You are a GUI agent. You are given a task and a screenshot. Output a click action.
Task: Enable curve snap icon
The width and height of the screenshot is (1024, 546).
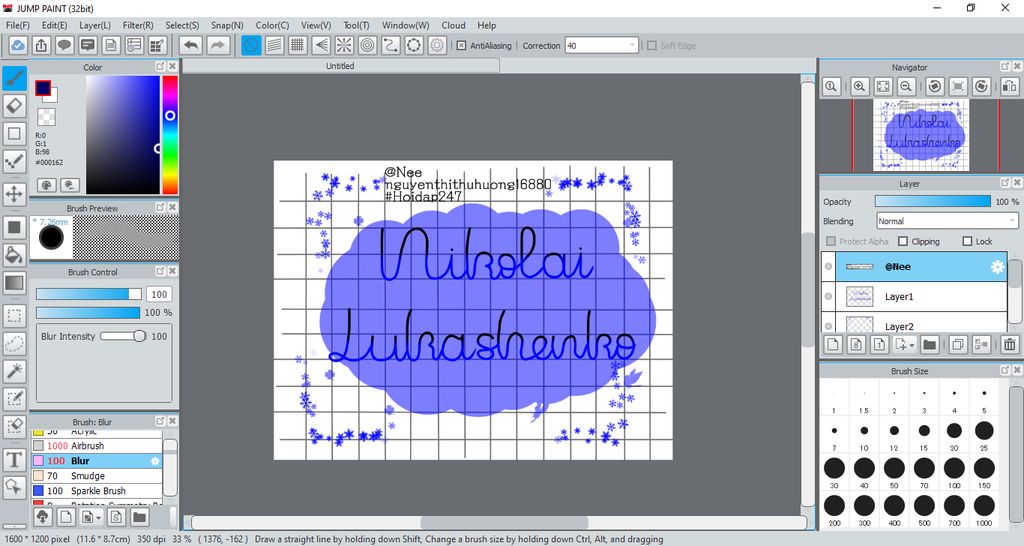pyautogui.click(x=391, y=45)
